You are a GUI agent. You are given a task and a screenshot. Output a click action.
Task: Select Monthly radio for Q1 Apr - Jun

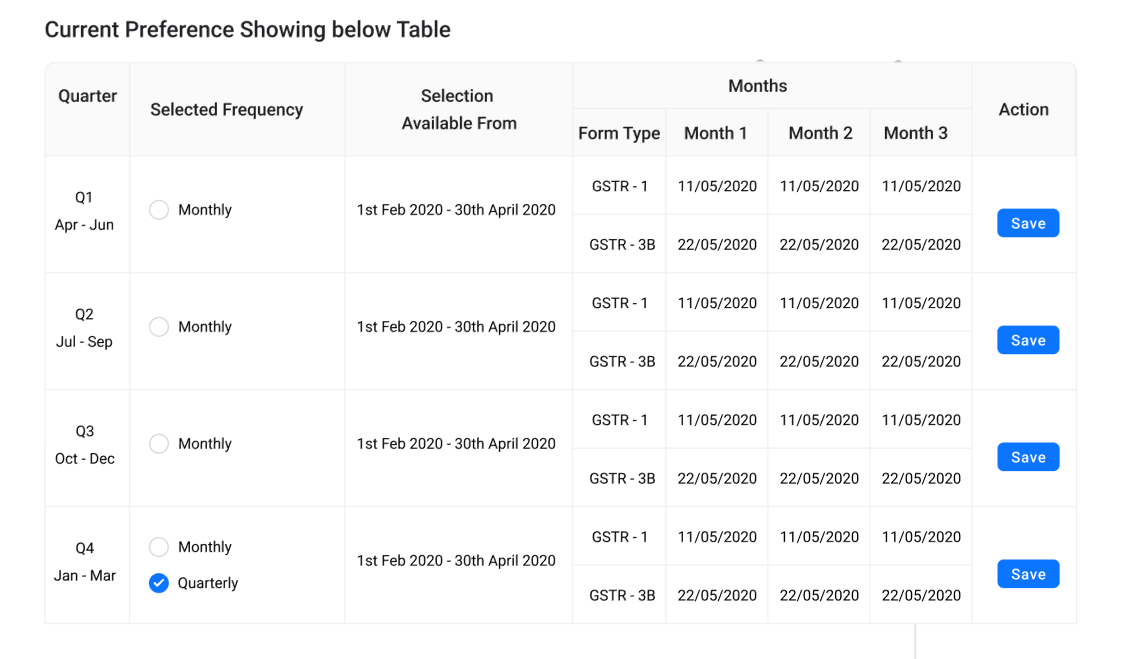tap(159, 210)
